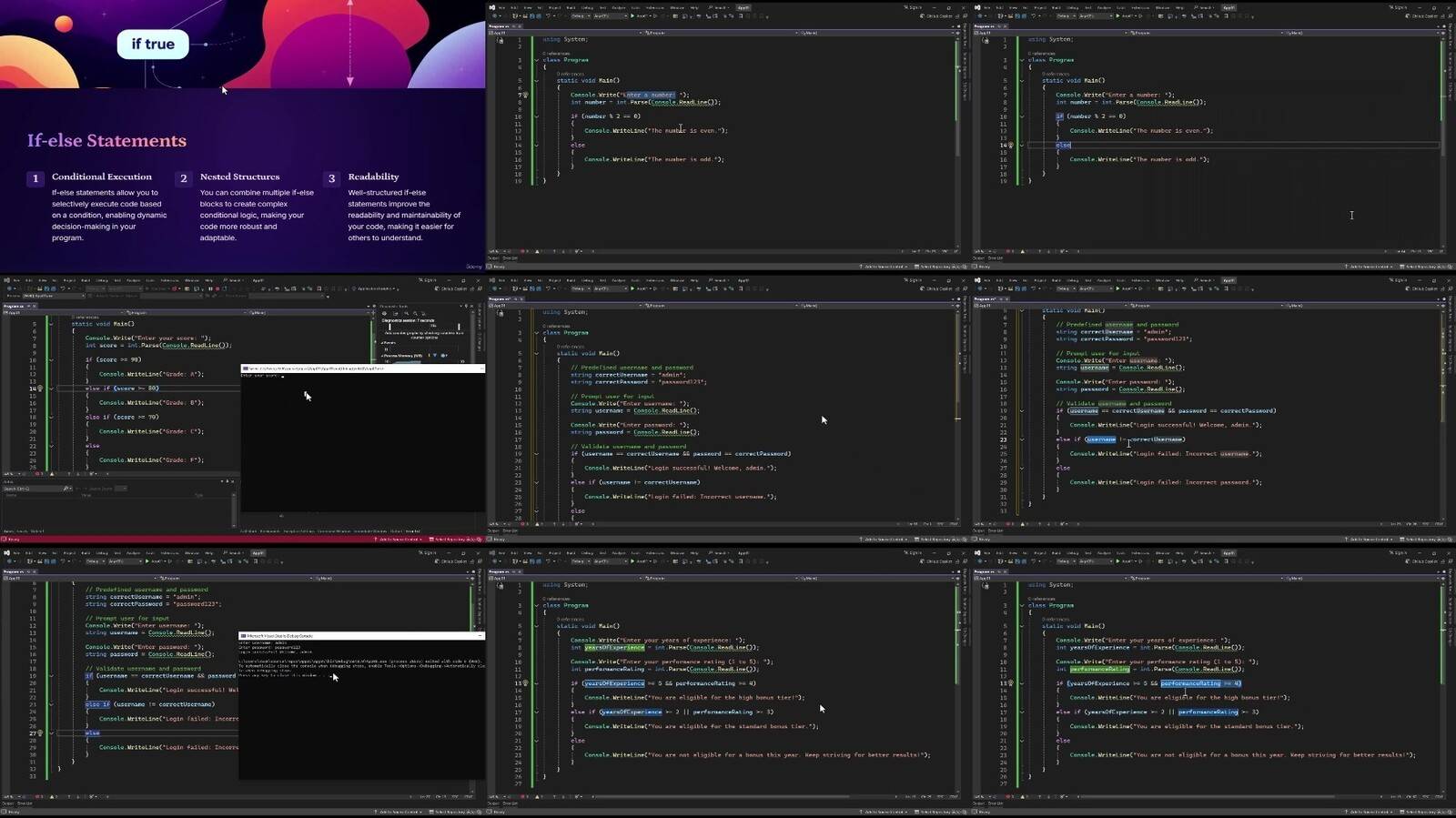Open the Locals search options dropdown
Viewport: 1456px width, 818px height.
[x=69, y=489]
